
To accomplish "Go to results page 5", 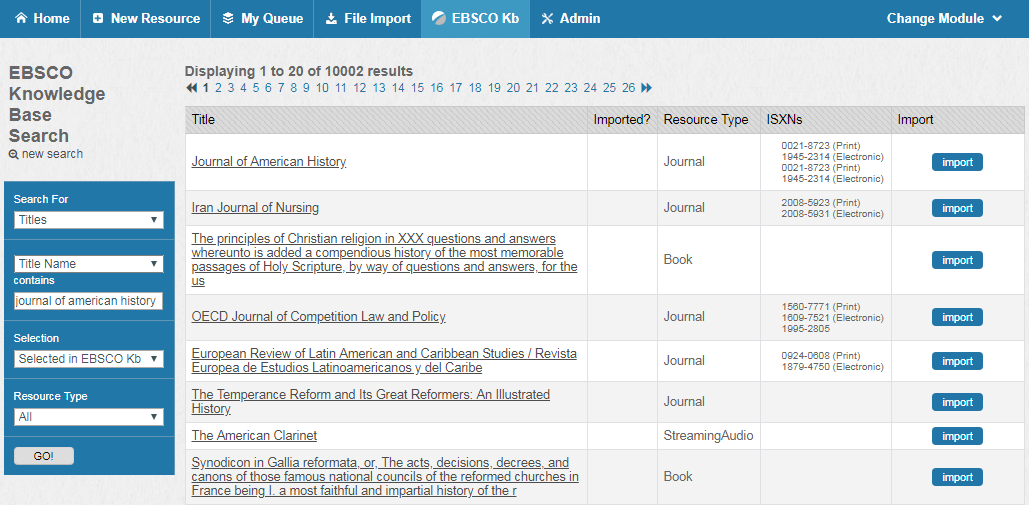I will (256, 88).
